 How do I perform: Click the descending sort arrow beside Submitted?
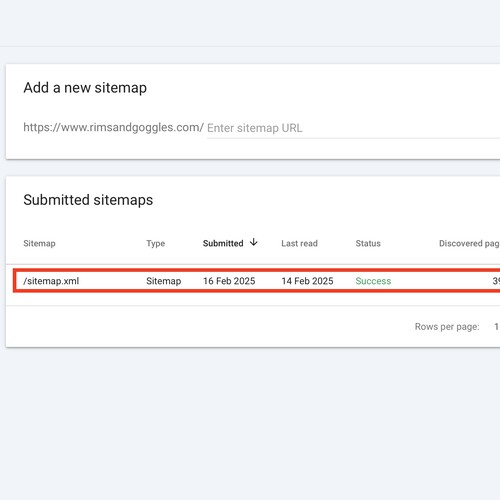pos(254,242)
